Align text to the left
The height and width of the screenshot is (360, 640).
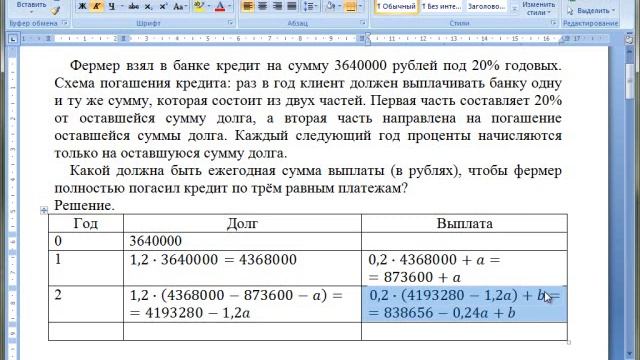click(247, 6)
